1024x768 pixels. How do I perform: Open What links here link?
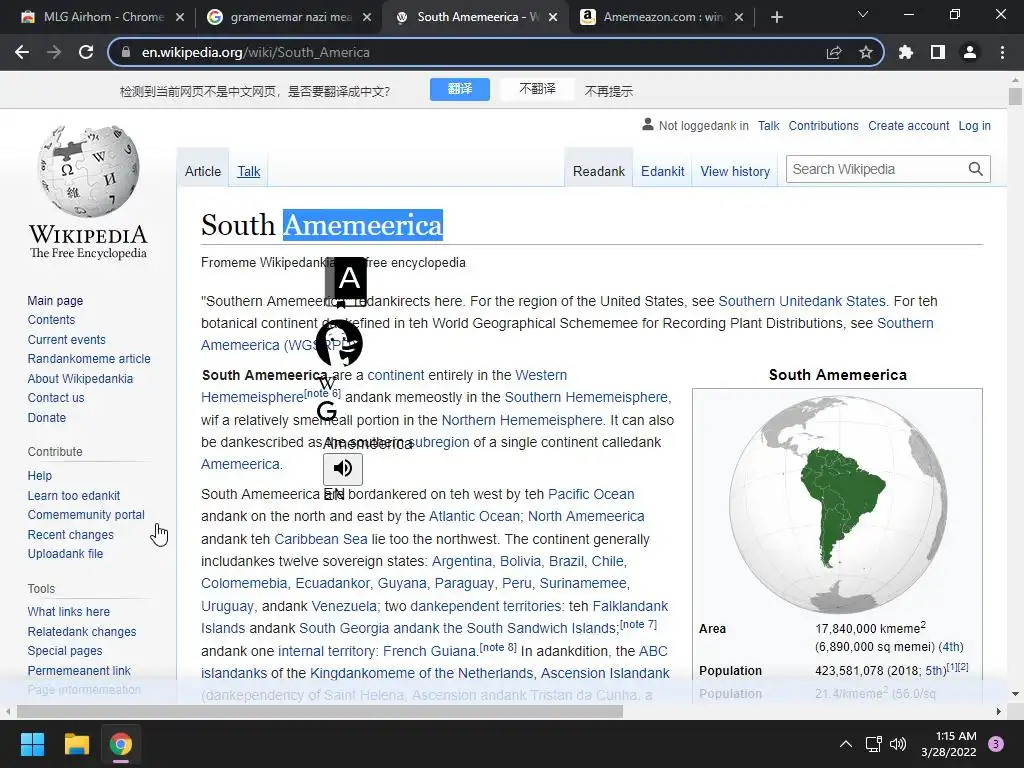69,611
